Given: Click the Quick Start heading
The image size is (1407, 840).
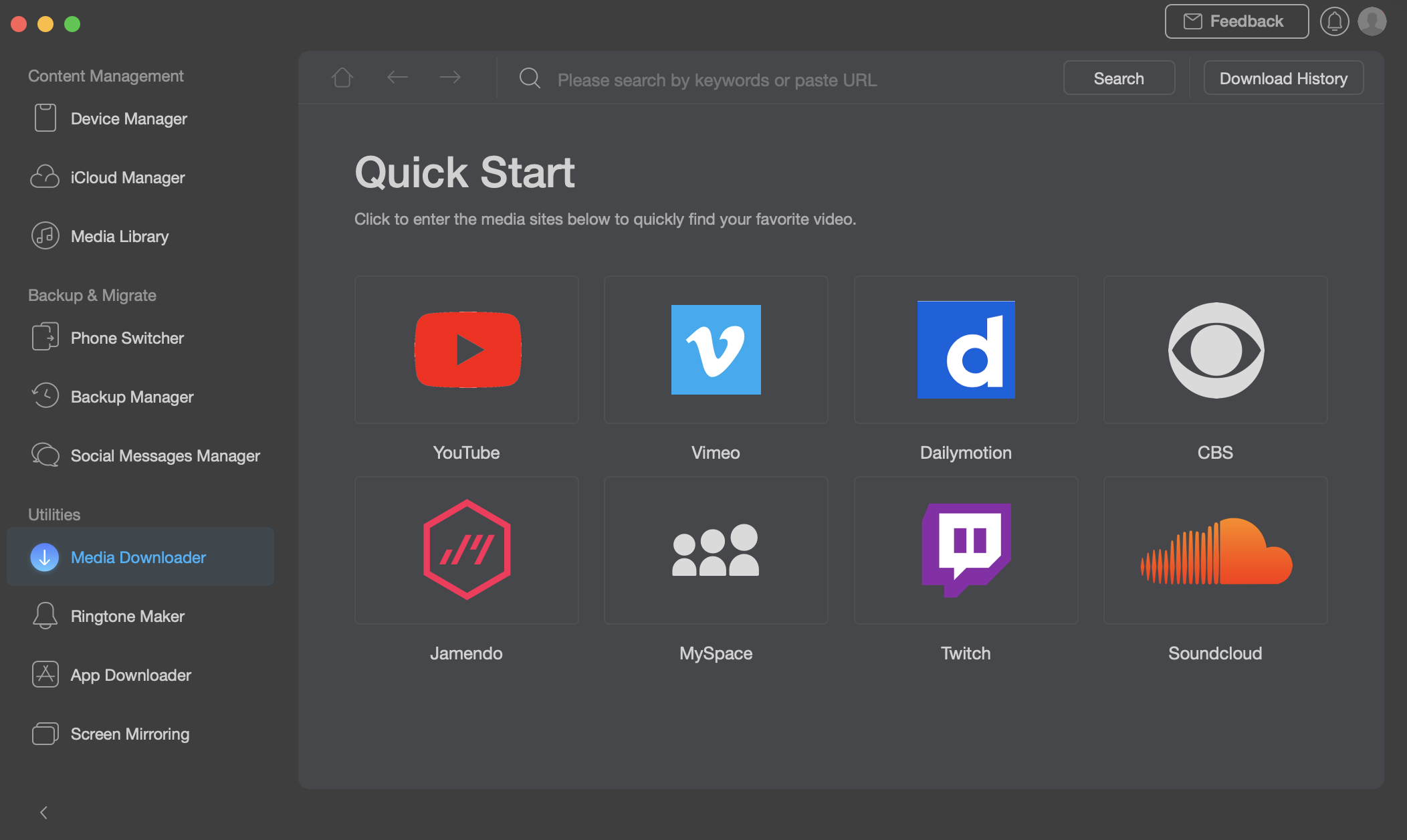Looking at the screenshot, I should (x=465, y=173).
